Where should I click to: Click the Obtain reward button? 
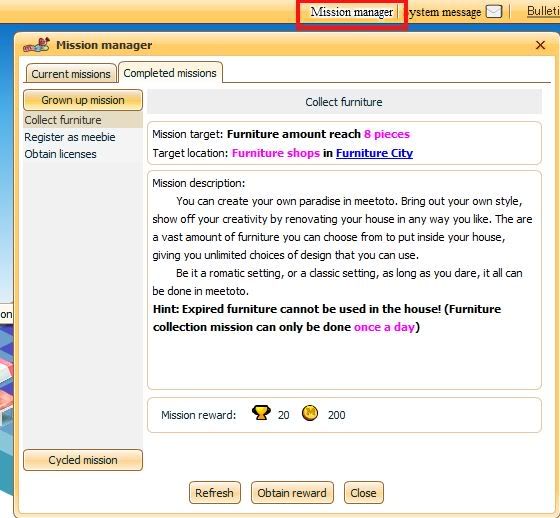point(292,493)
